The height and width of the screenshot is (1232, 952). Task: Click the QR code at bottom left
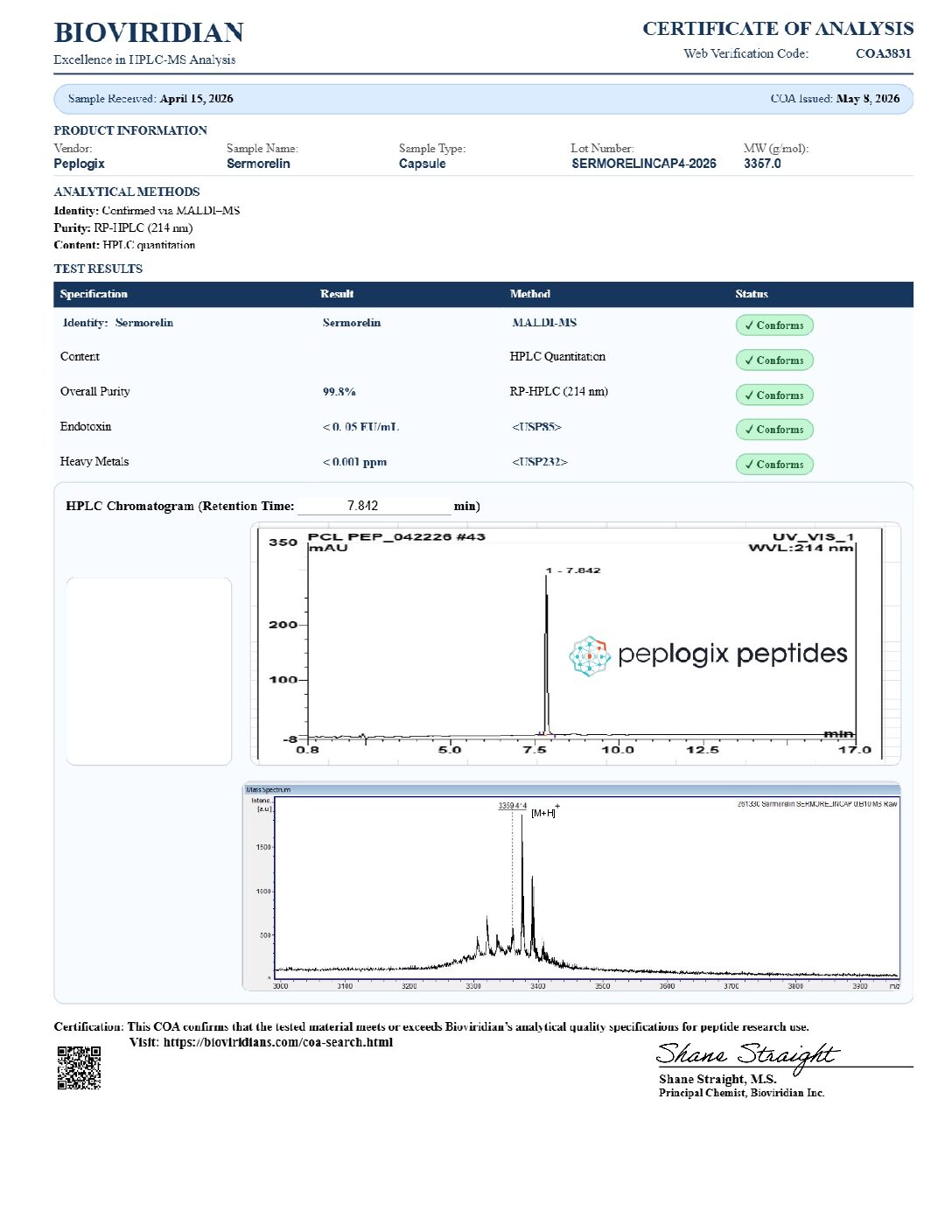pos(79,1067)
